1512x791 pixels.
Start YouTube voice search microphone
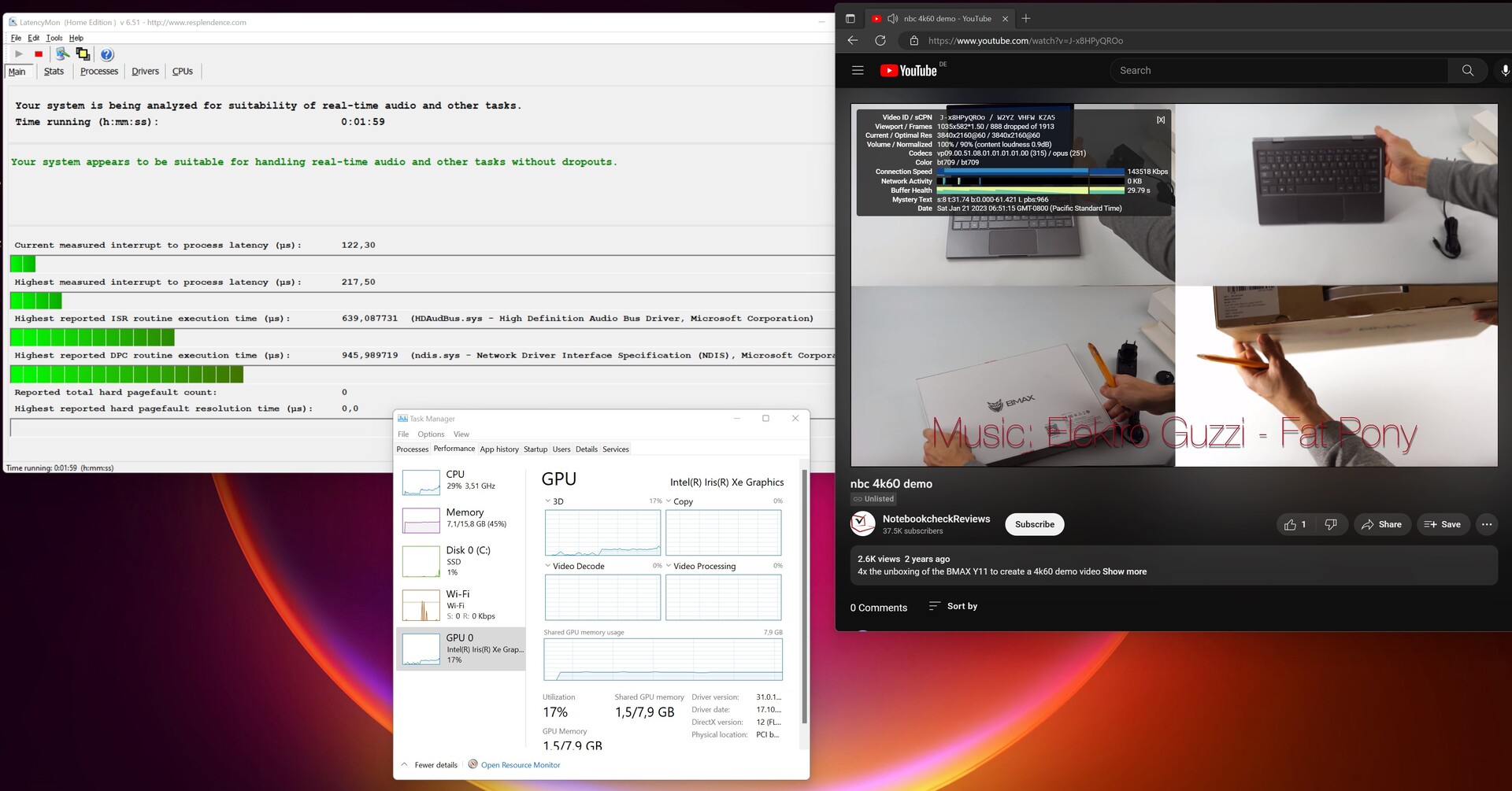point(1504,70)
